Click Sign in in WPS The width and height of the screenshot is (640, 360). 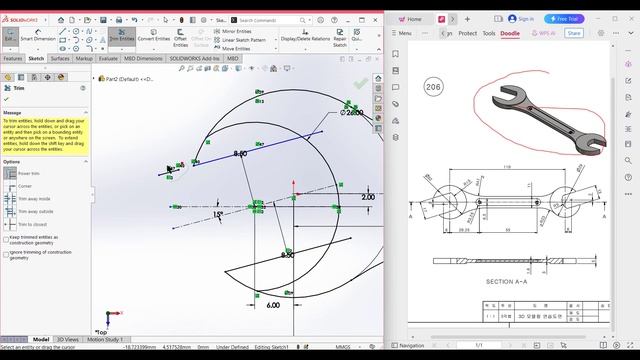point(521,19)
